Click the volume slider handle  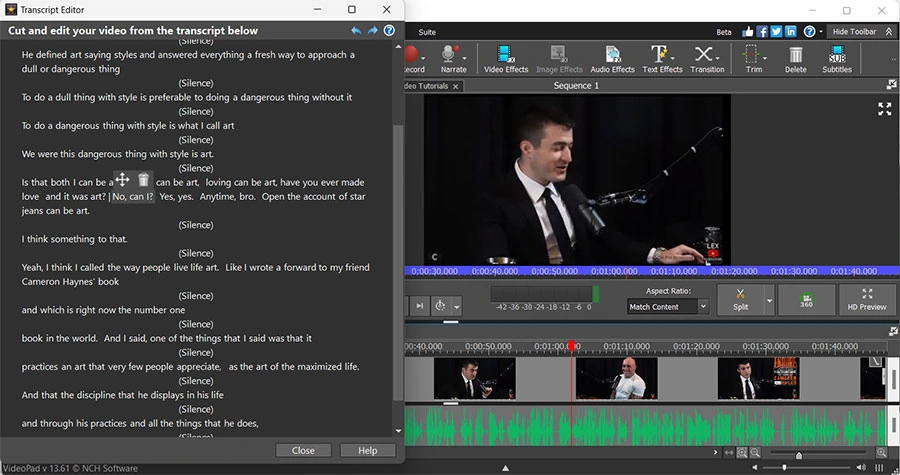tap(785, 468)
